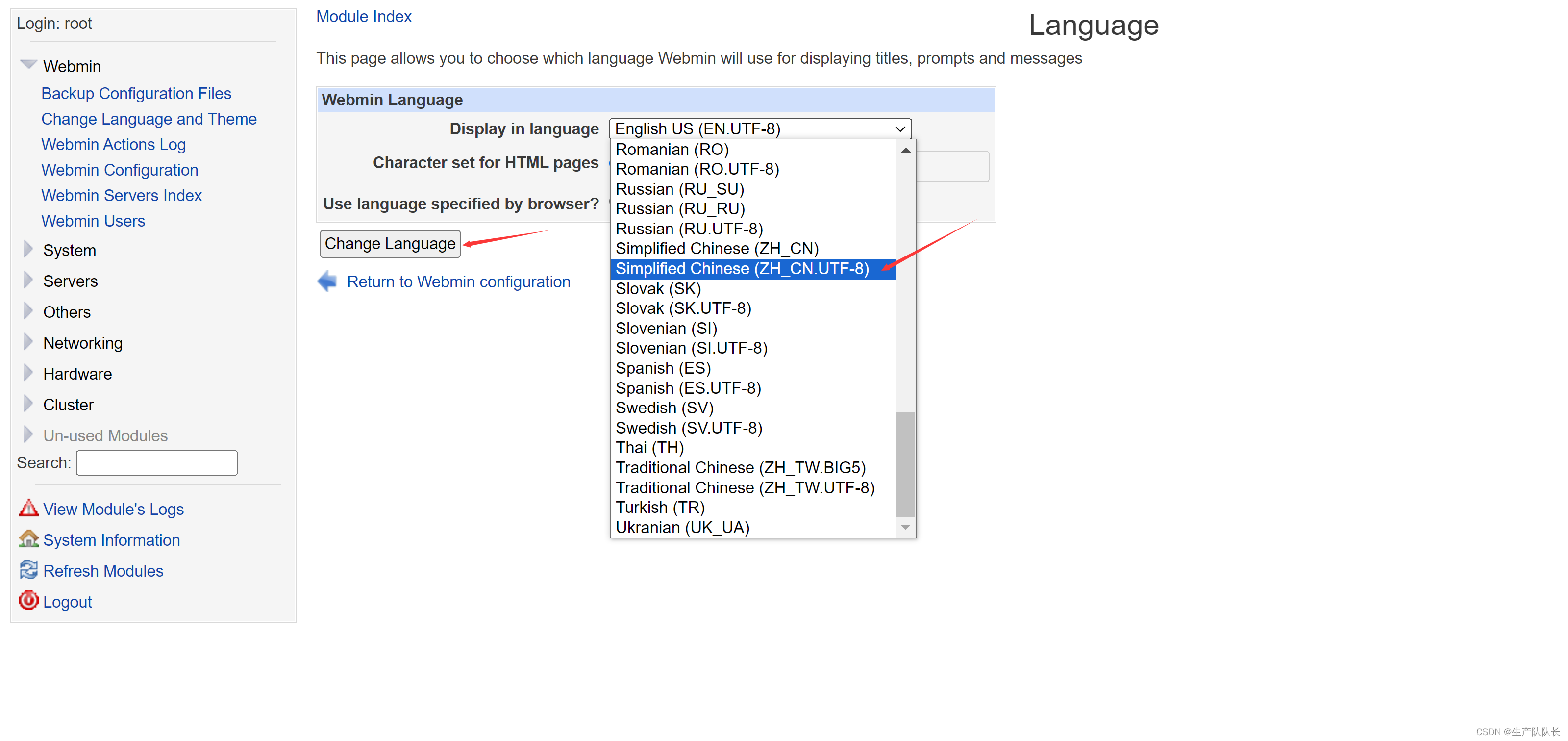Click the scroll-up arrow in language list

pos(905,150)
